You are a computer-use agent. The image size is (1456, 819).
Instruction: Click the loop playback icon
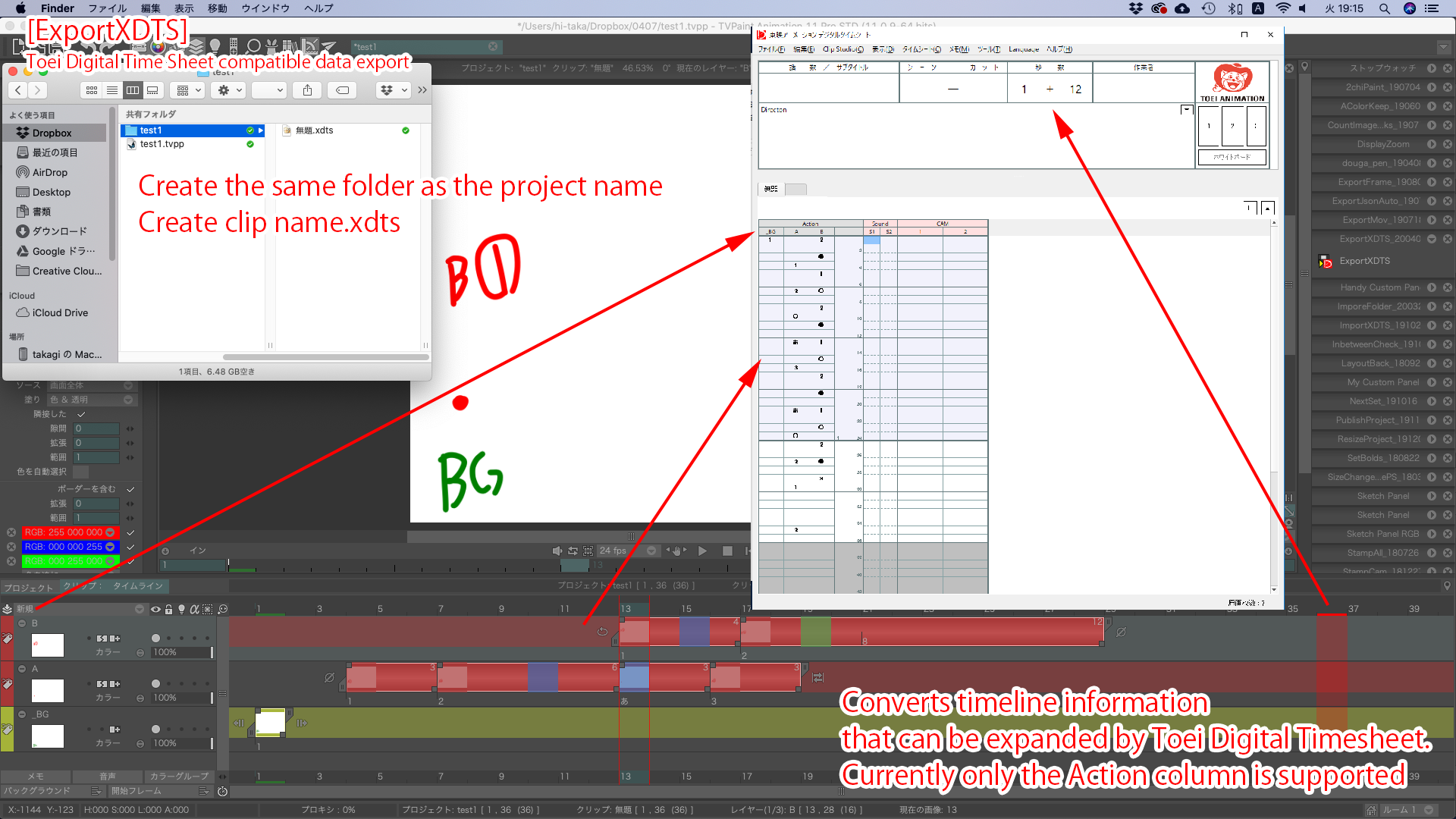click(573, 551)
